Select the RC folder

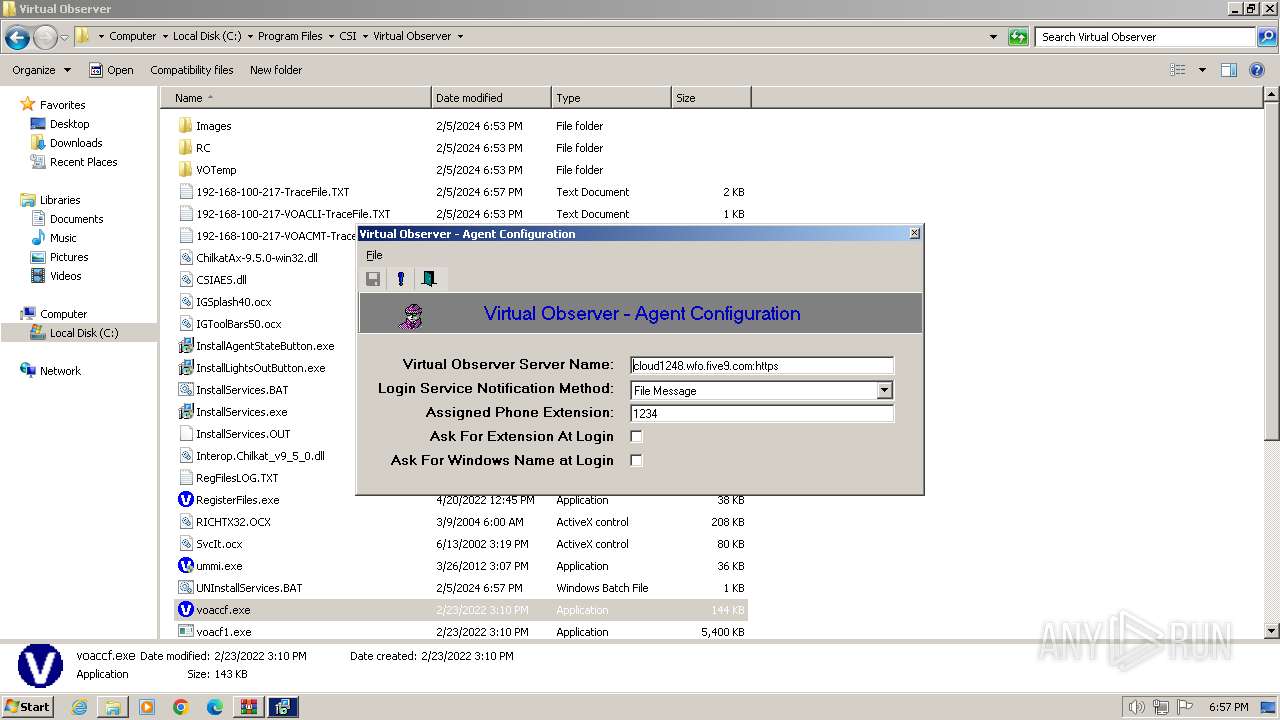pyautogui.click(x=203, y=148)
